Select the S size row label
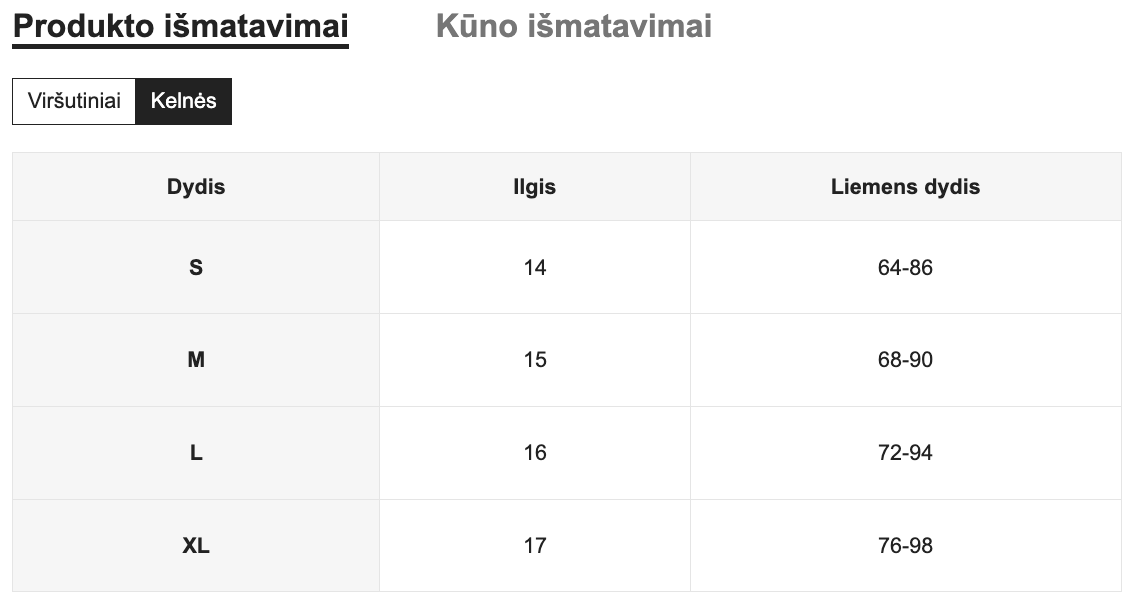1130x602 pixels. (x=196, y=267)
